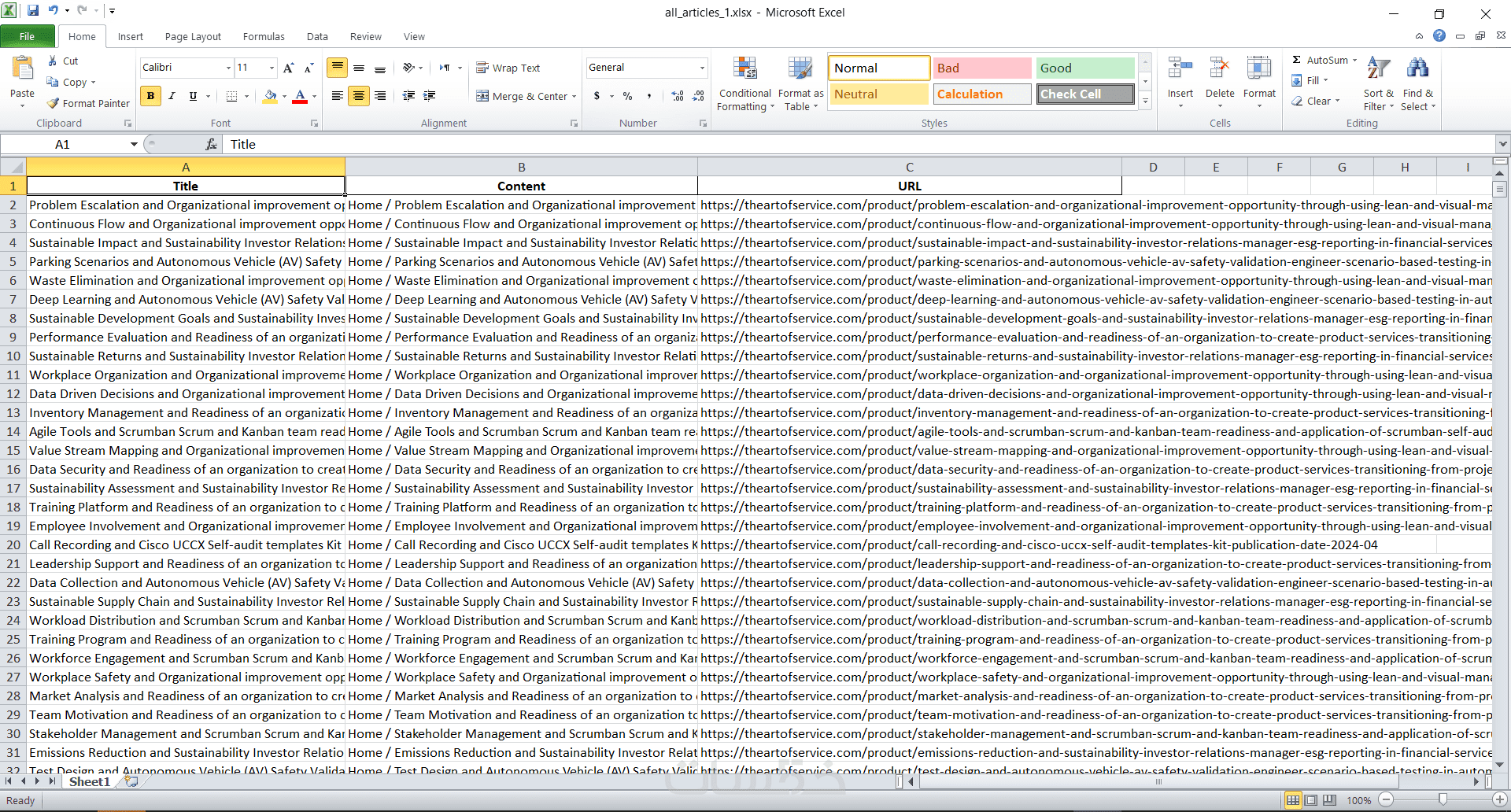Decrease font size with Shrink Font

(308, 68)
